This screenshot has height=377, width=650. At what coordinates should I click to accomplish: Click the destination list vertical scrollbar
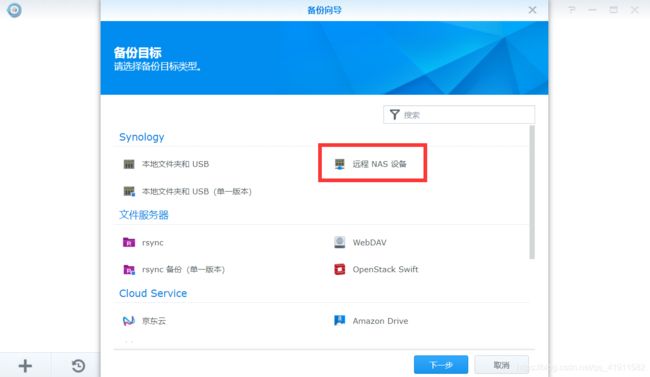coord(532,192)
